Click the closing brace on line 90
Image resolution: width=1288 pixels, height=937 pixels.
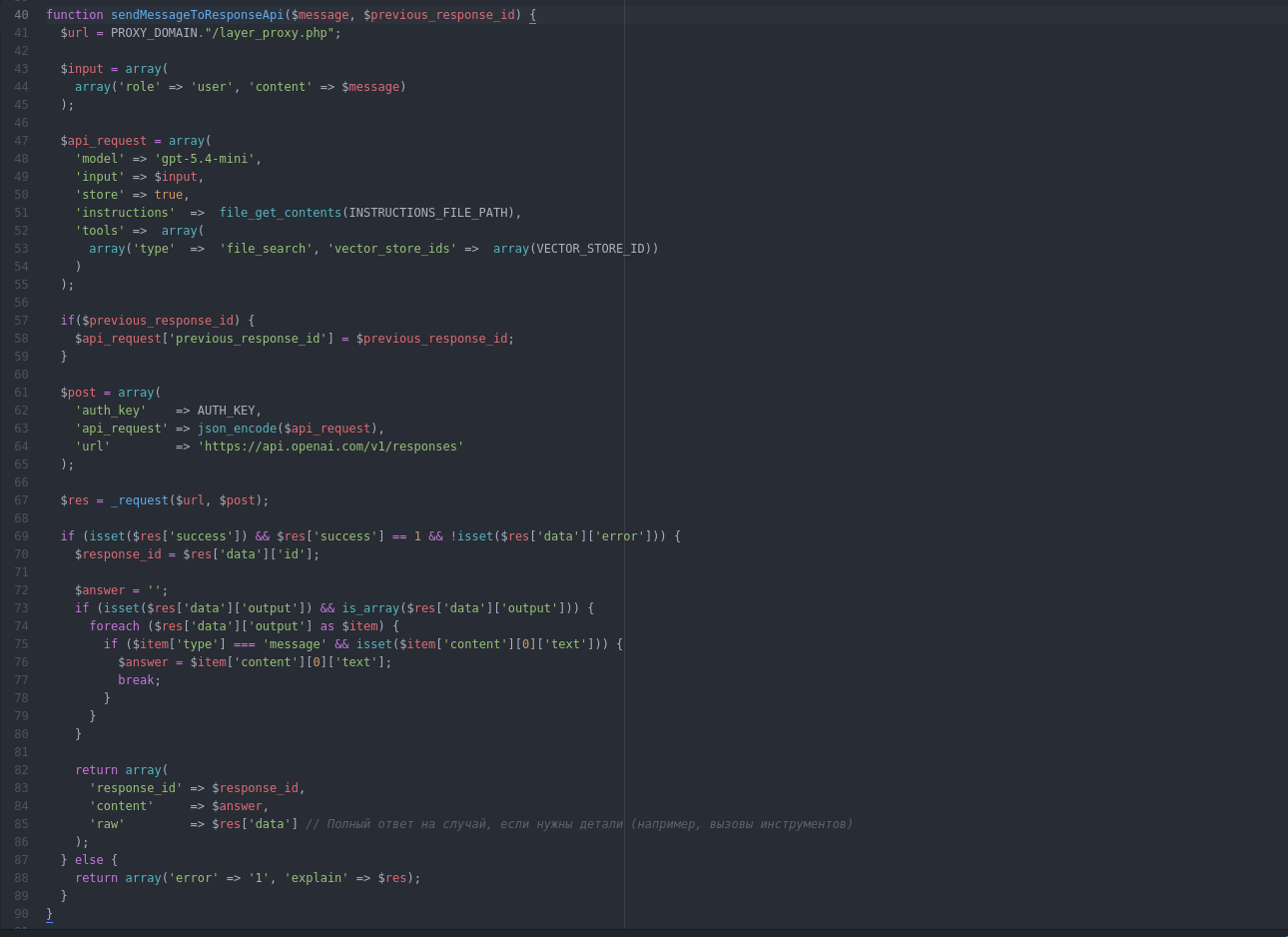click(x=49, y=914)
